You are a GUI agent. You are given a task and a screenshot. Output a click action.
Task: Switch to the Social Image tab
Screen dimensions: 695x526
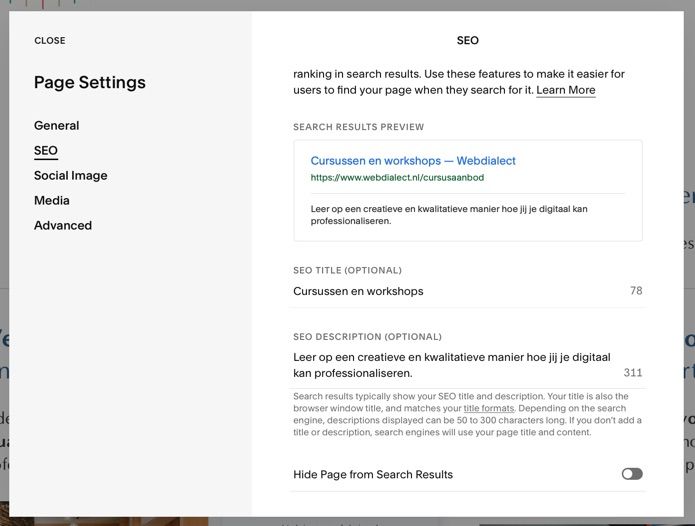70,176
